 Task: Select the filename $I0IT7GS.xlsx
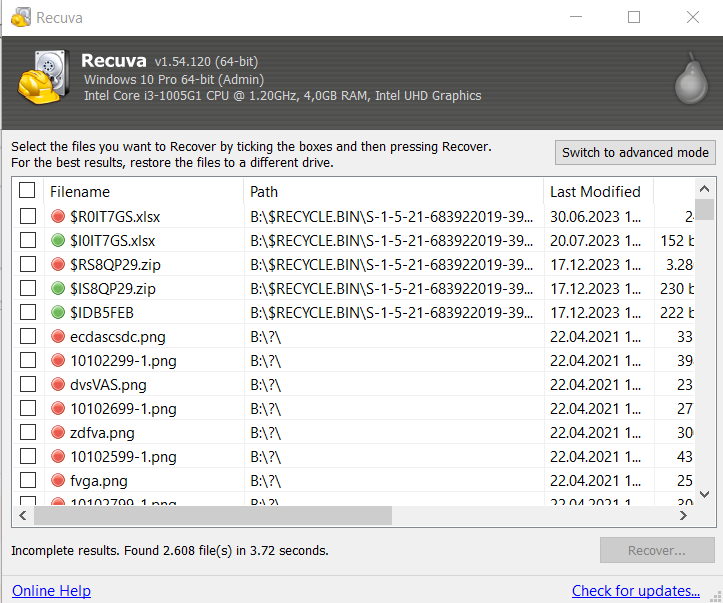click(113, 241)
